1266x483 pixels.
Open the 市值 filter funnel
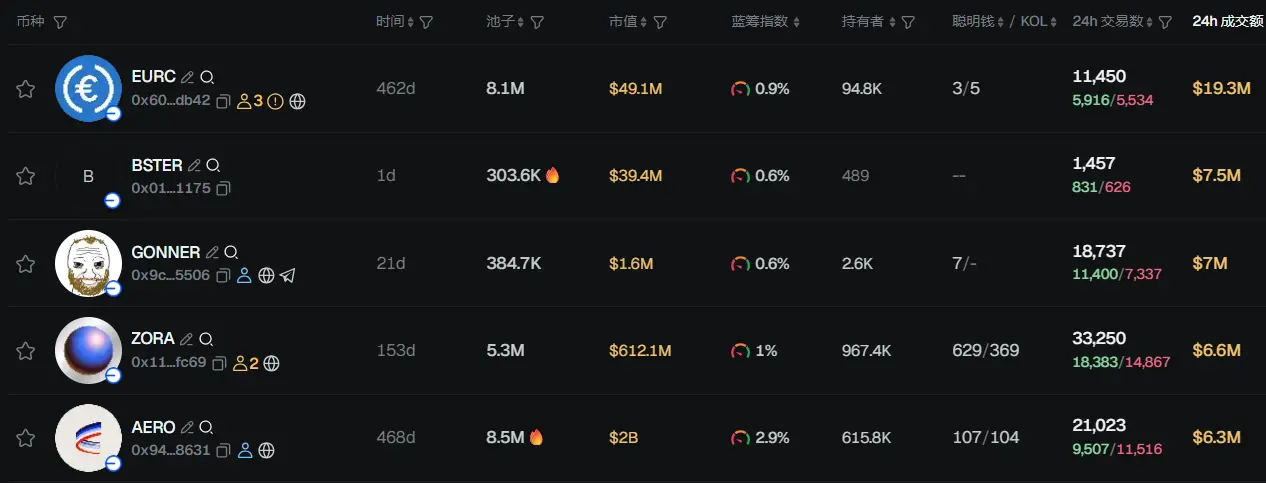[660, 22]
